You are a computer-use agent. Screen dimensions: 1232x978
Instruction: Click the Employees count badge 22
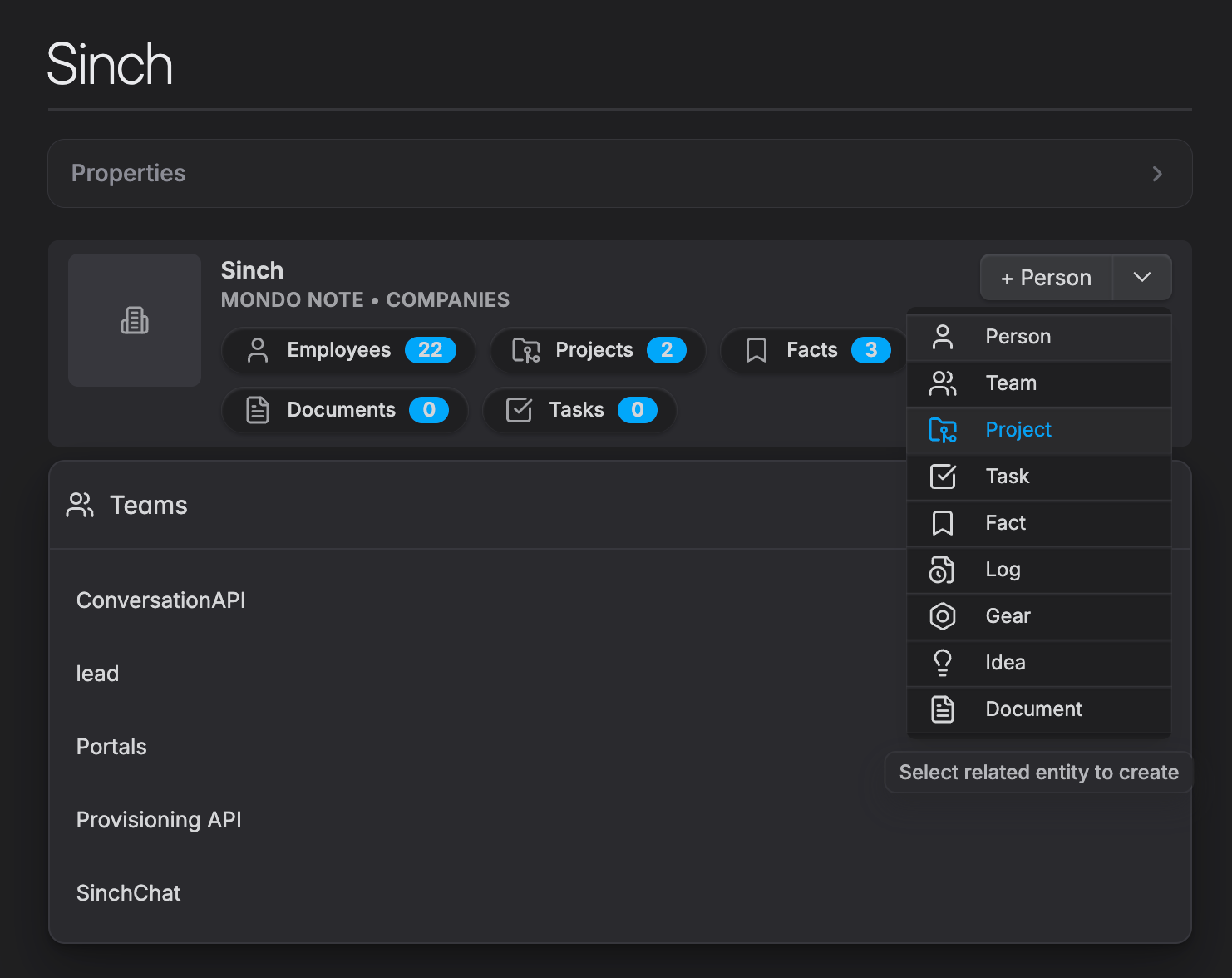[x=431, y=350]
